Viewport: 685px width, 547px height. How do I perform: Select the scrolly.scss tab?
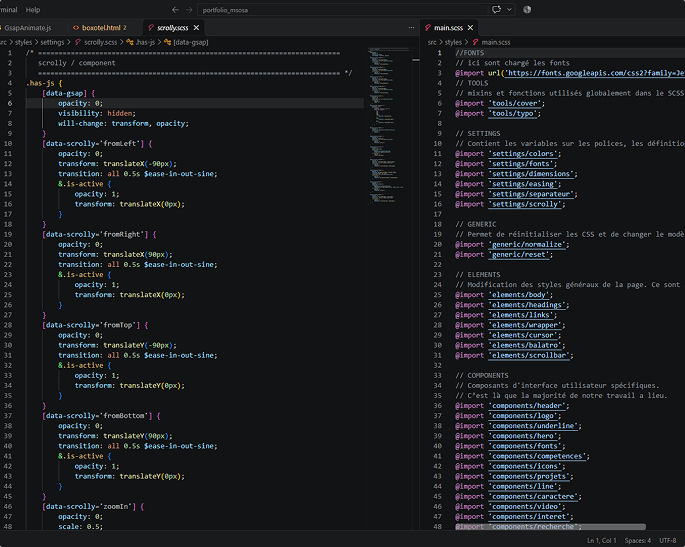pos(173,28)
